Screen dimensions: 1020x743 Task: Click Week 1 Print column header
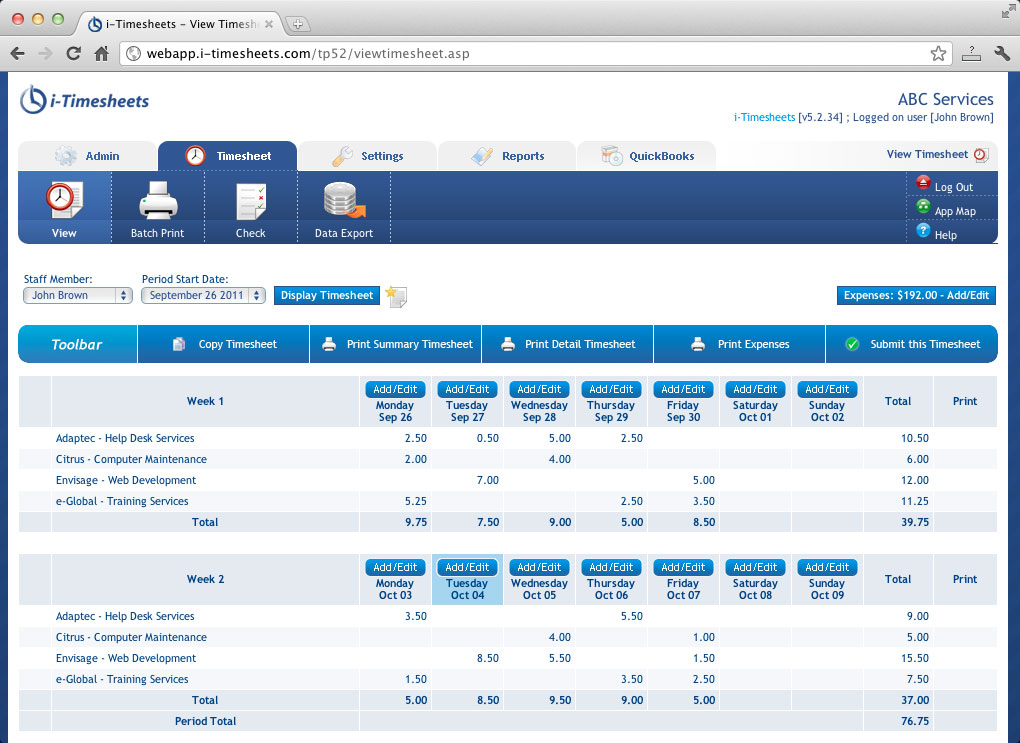click(965, 401)
